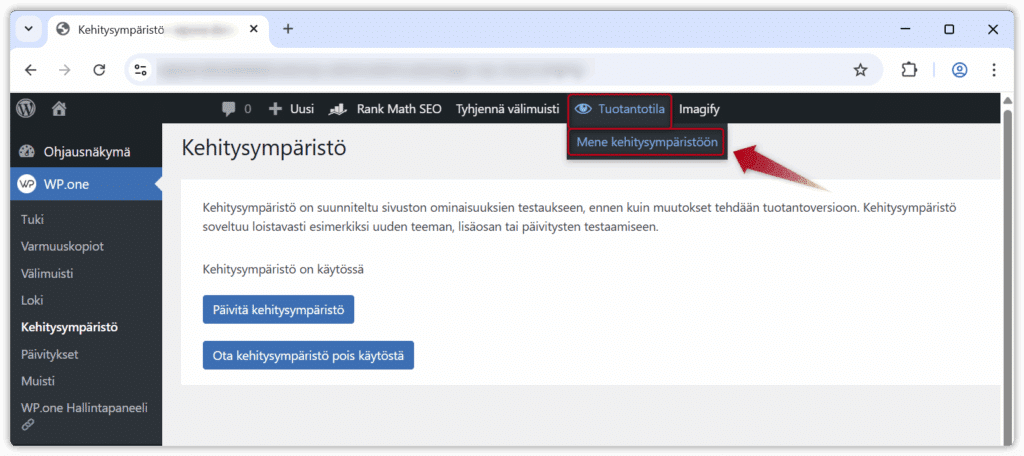Image resolution: width=1024 pixels, height=456 pixels.
Task: Bookmark page with star icon
Action: point(860,70)
